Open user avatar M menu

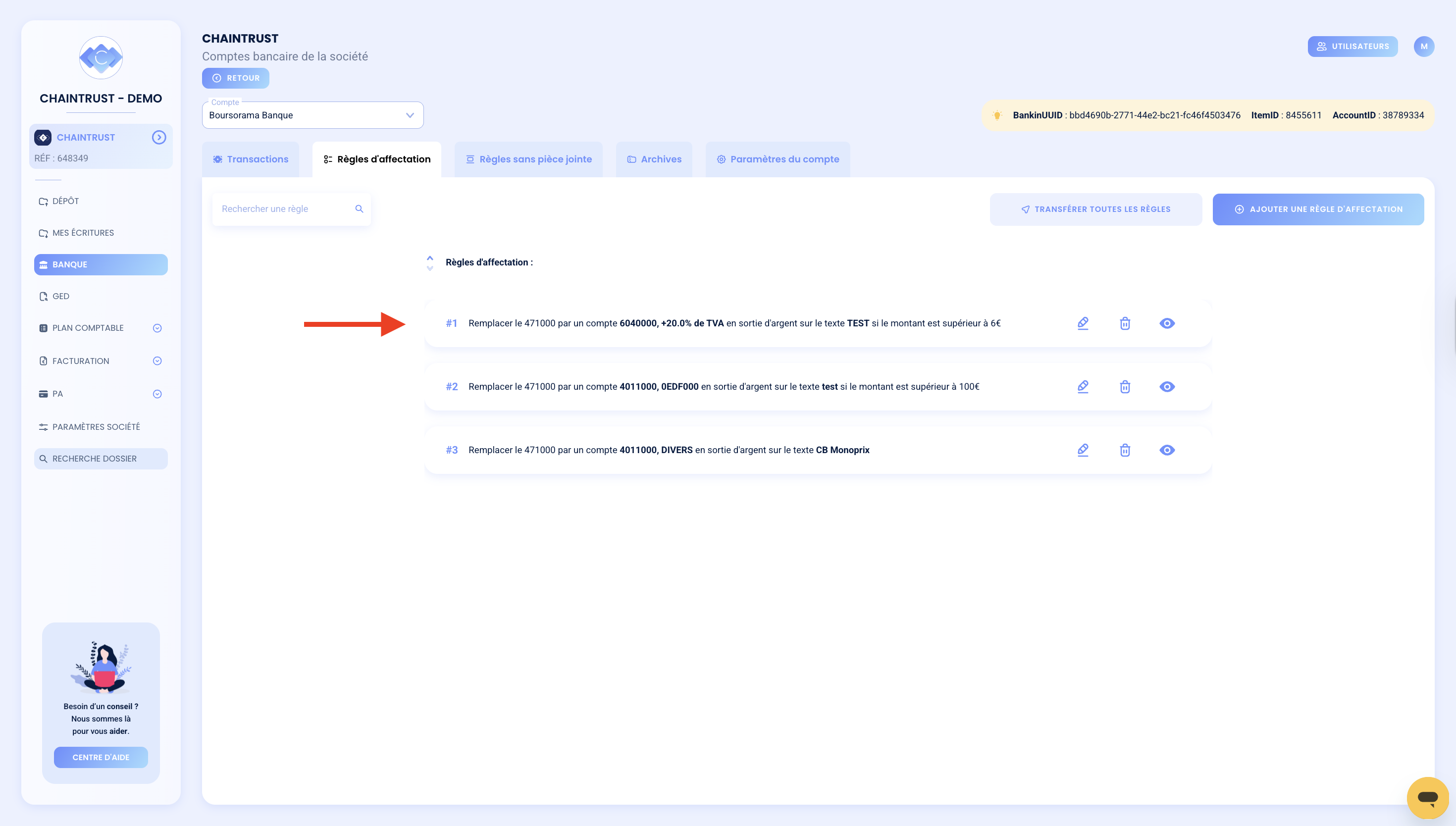[1424, 47]
